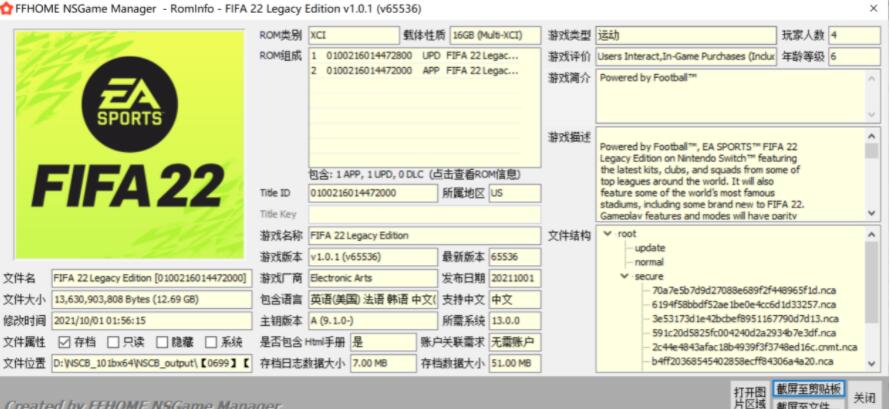890x409 pixels.
Task: Click the 玩家人数 field showing 4
Action: tap(854, 35)
